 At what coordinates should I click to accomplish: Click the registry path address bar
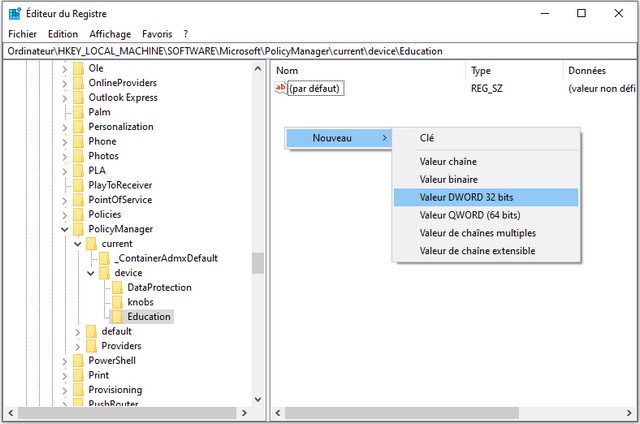point(320,51)
